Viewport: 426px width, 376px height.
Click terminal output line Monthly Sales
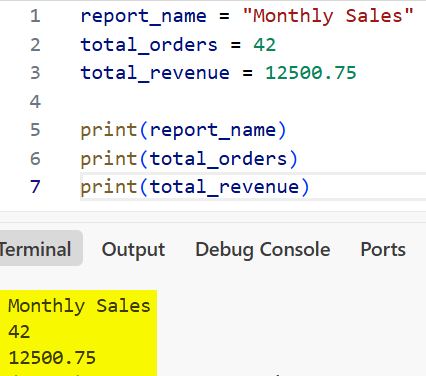click(x=79, y=306)
